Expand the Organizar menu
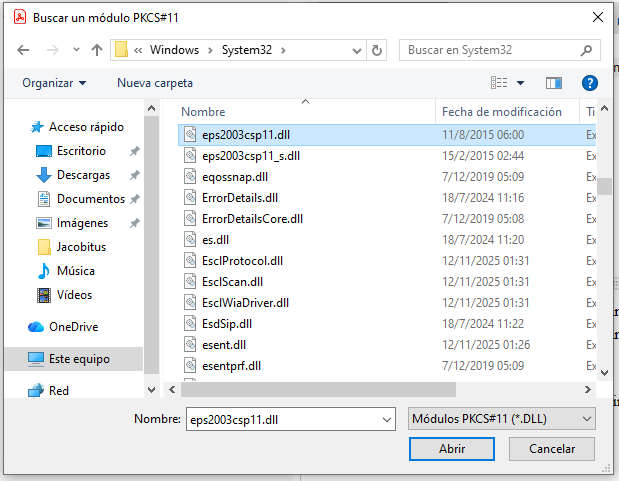 (54, 83)
